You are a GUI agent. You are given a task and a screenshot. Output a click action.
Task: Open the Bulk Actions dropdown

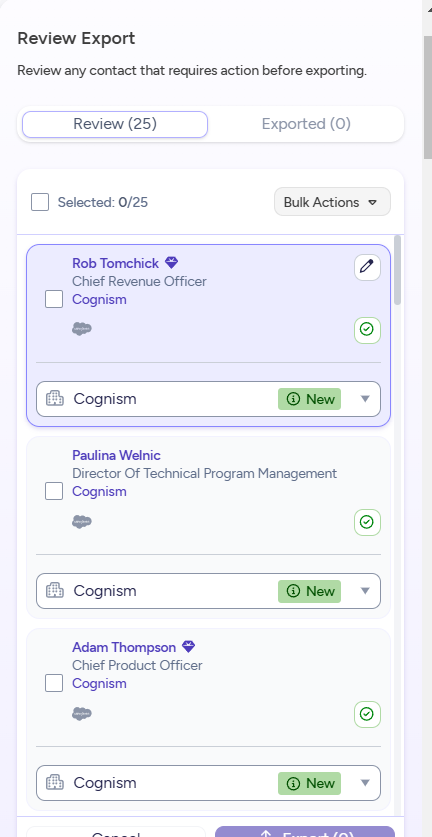coord(332,202)
